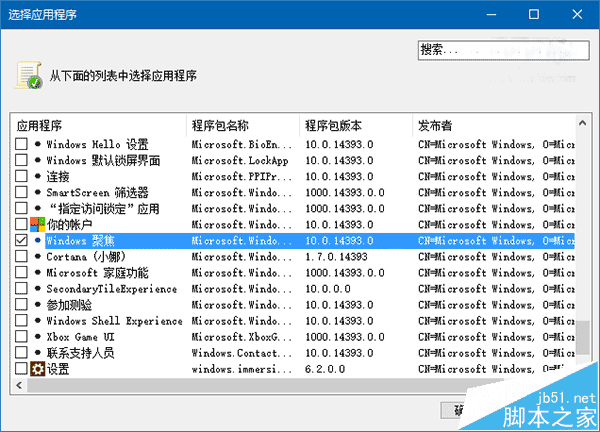Click the bullet icon beside Windows Hello 设置
Image resolution: width=600 pixels, height=432 pixels.
38,144
